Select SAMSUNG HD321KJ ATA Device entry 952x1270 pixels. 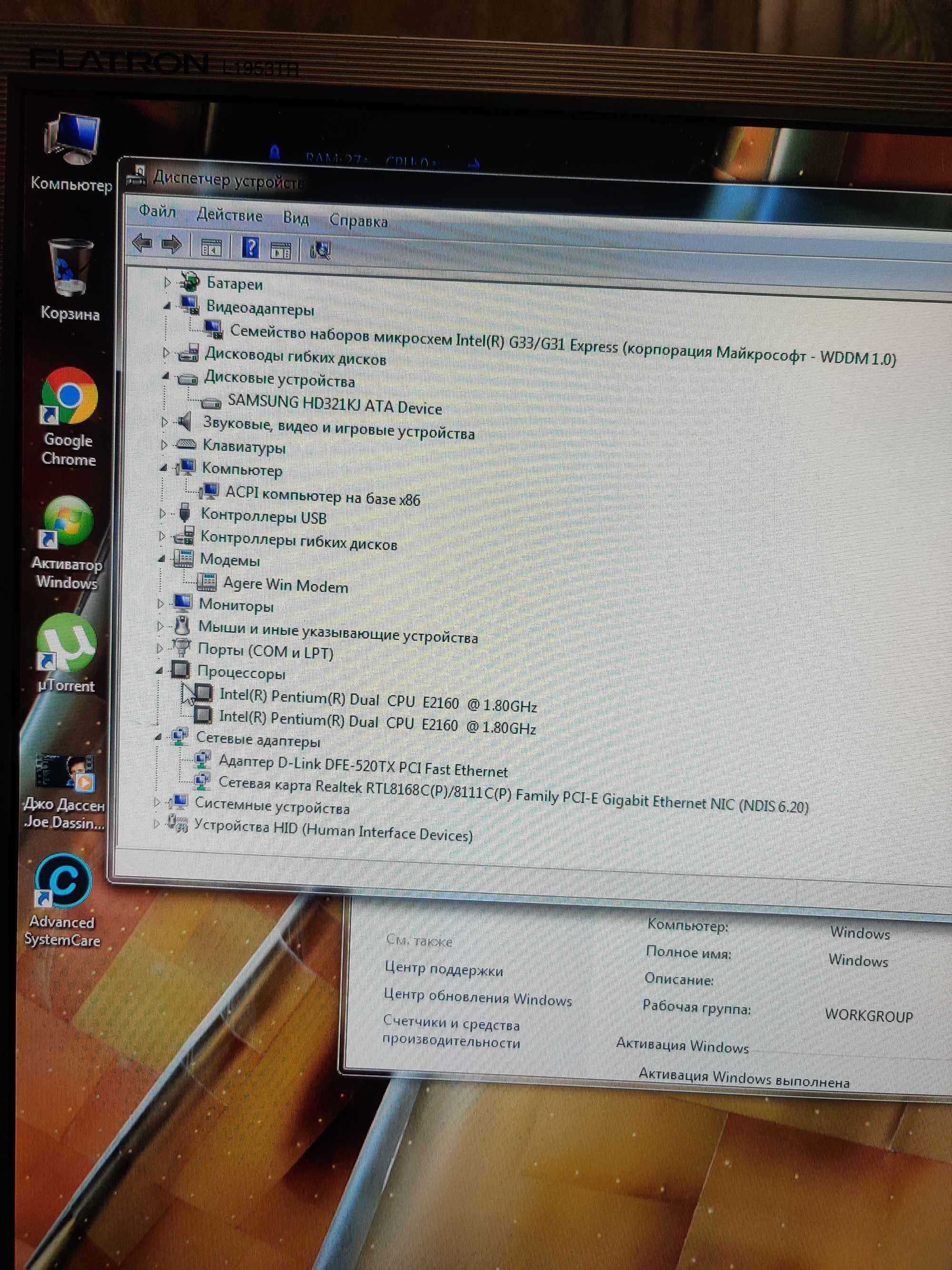point(335,404)
